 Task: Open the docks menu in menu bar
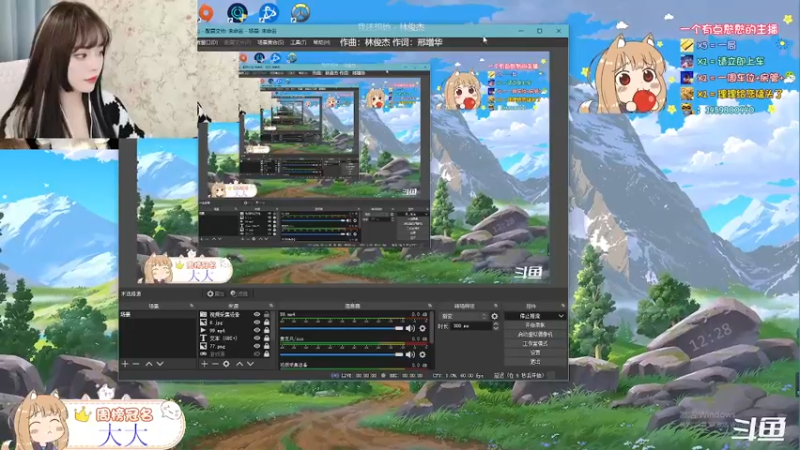[x=208, y=42]
